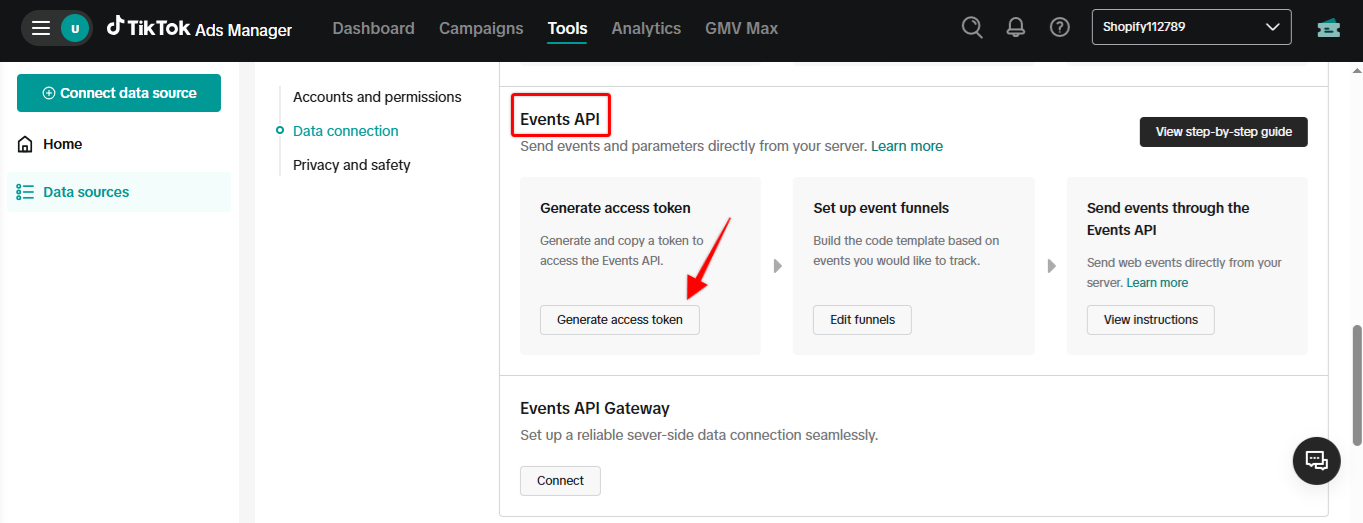The image size is (1363, 523).
Task: Switch to the Campaigns tab
Action: click(481, 28)
